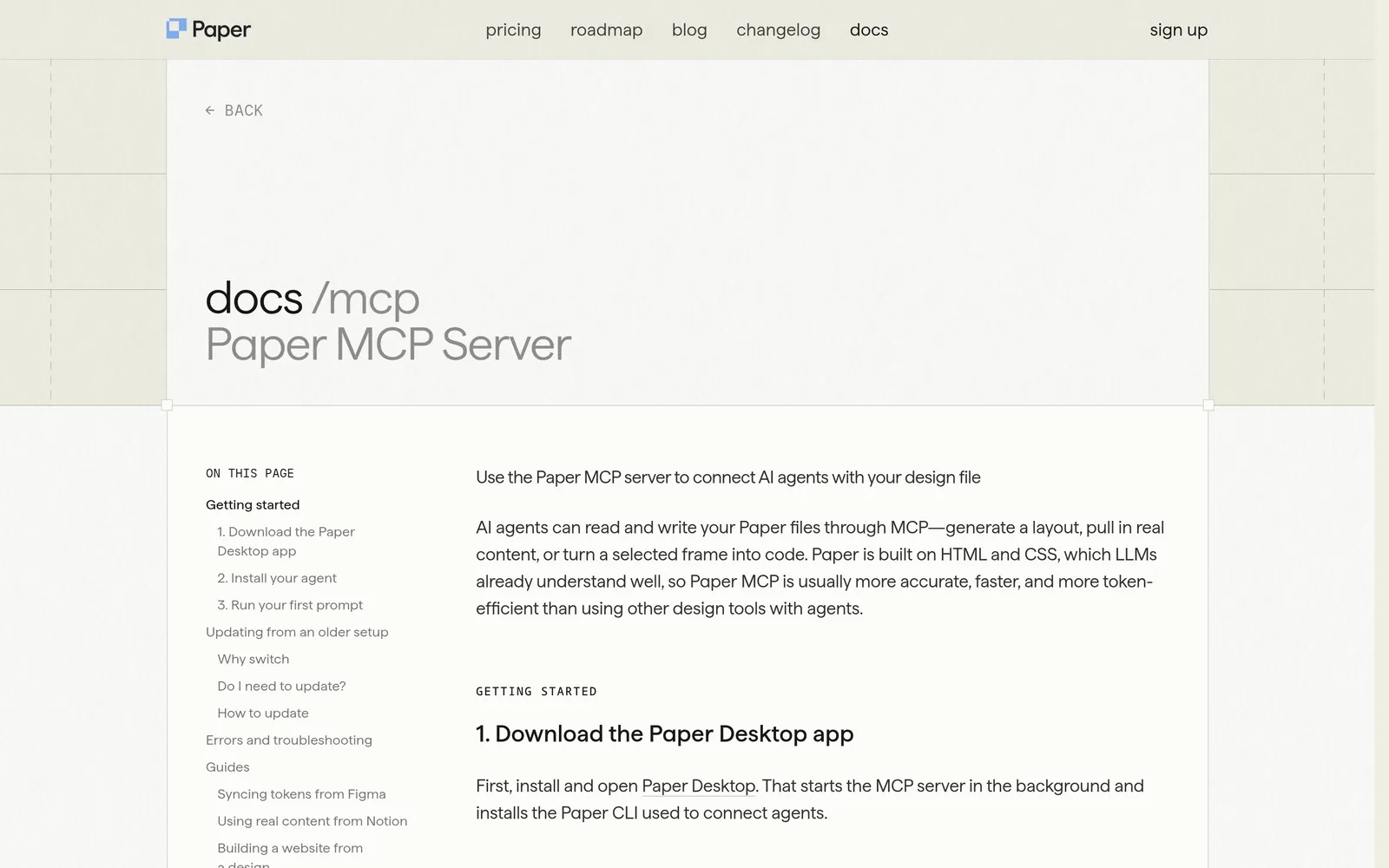Viewport: 1389px width, 868px height.
Task: Open Do I need to update? section
Action: click(281, 686)
